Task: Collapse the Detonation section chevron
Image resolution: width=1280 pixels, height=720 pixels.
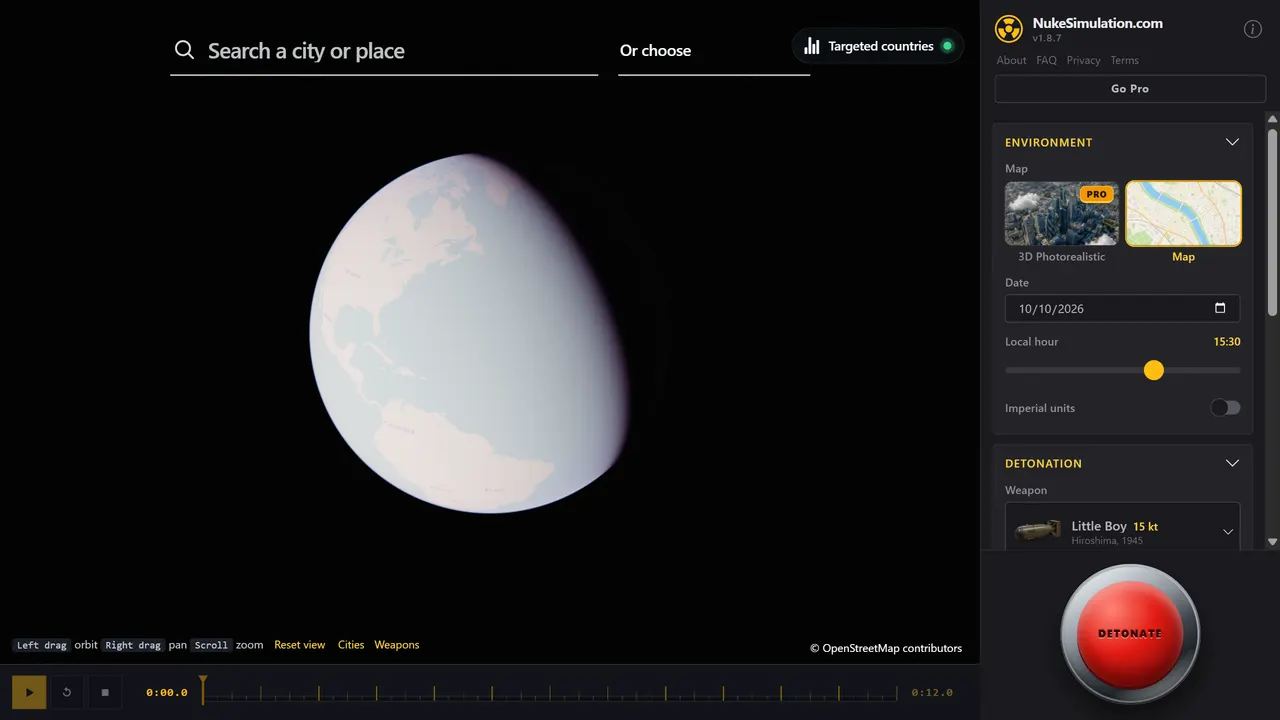Action: click(x=1232, y=463)
